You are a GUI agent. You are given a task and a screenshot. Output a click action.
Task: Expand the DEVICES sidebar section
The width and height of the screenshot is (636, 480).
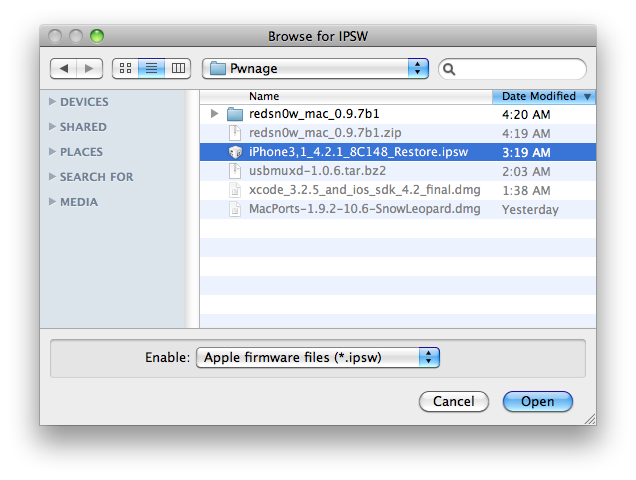pyautogui.click(x=52, y=102)
